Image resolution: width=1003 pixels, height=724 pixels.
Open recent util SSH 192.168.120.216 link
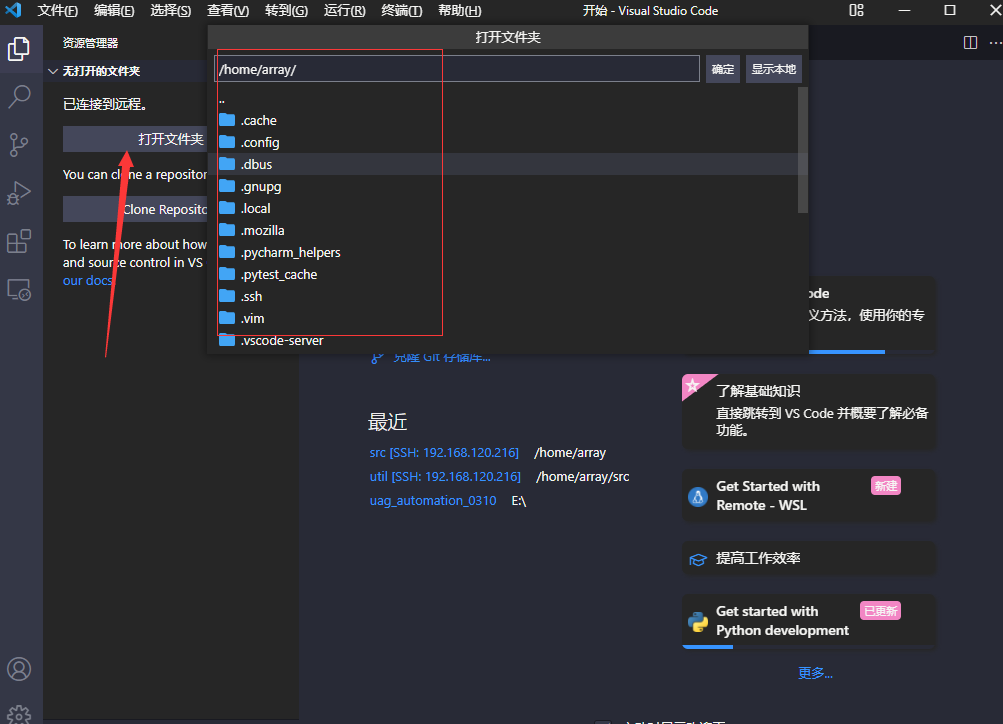coord(445,476)
